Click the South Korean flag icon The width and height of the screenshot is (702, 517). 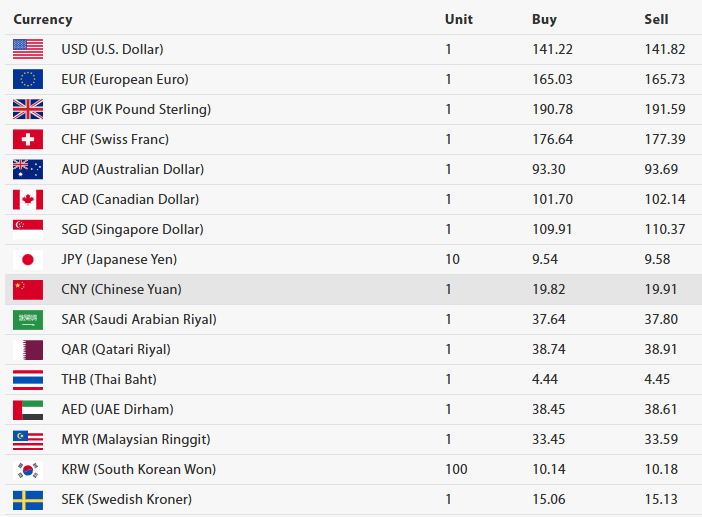pos(28,469)
